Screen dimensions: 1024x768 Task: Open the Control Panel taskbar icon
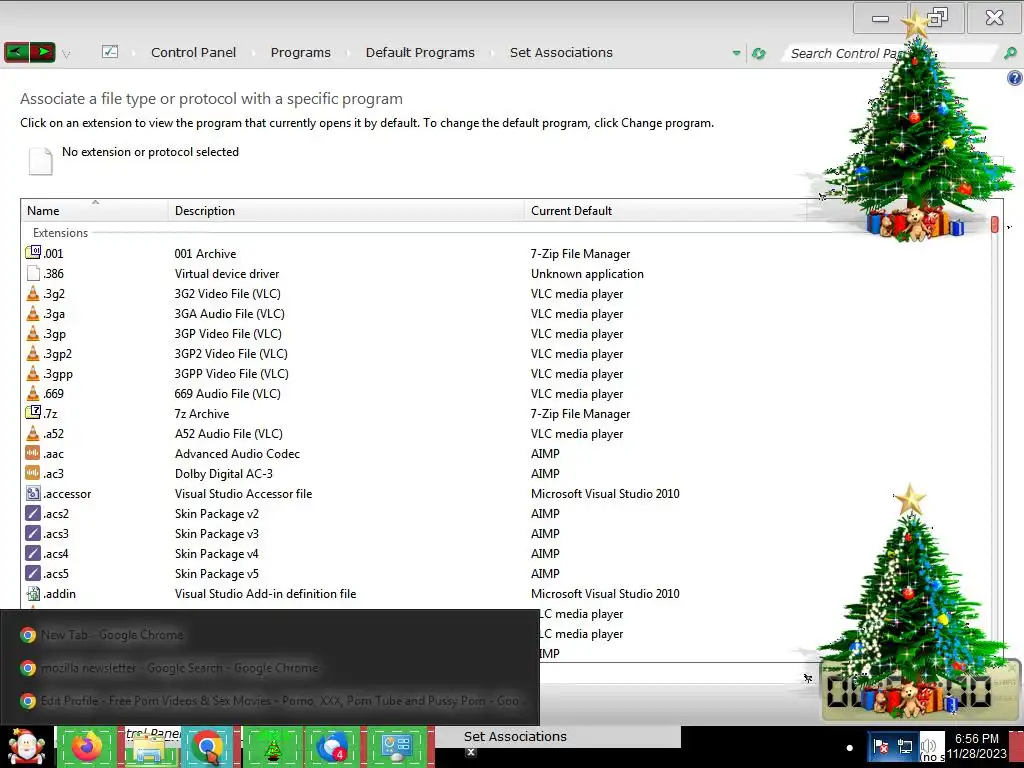click(x=397, y=746)
